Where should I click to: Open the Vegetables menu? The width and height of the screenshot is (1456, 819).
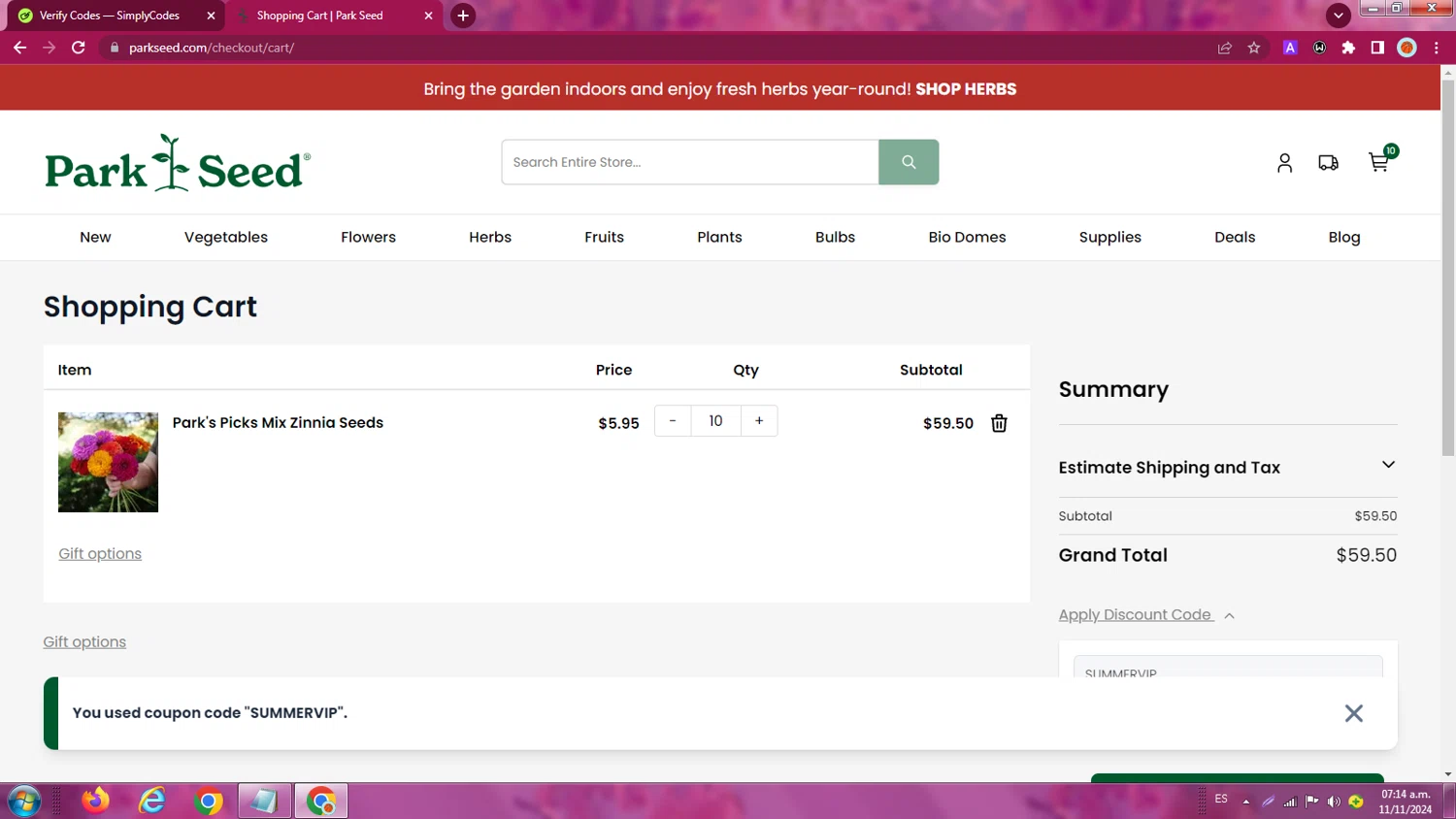[x=226, y=238]
